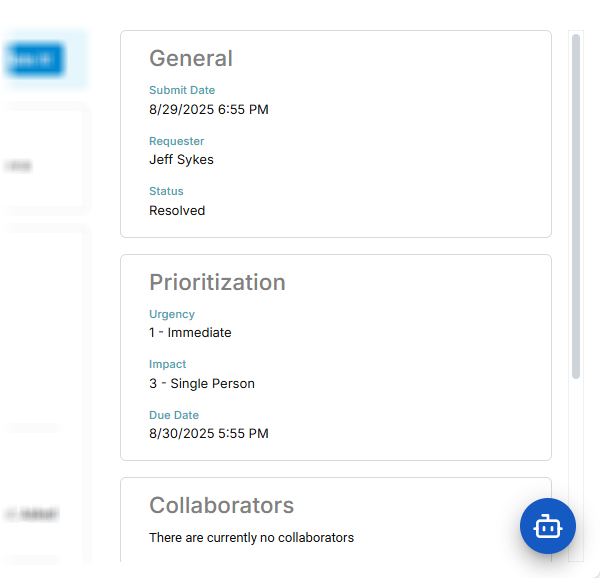The image size is (600, 578).
Task: Click the Due Date field label
Action: click(x=174, y=415)
